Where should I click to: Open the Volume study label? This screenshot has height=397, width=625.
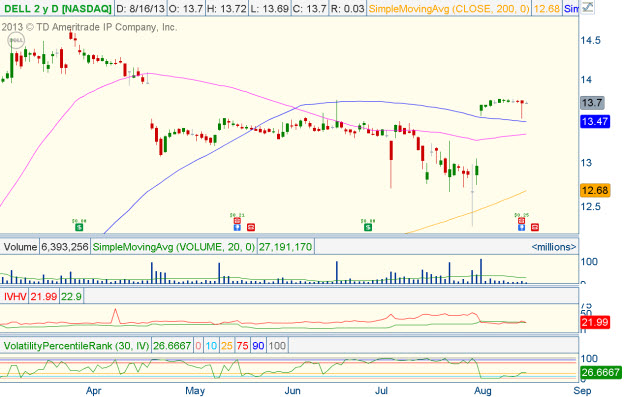pyautogui.click(x=20, y=247)
